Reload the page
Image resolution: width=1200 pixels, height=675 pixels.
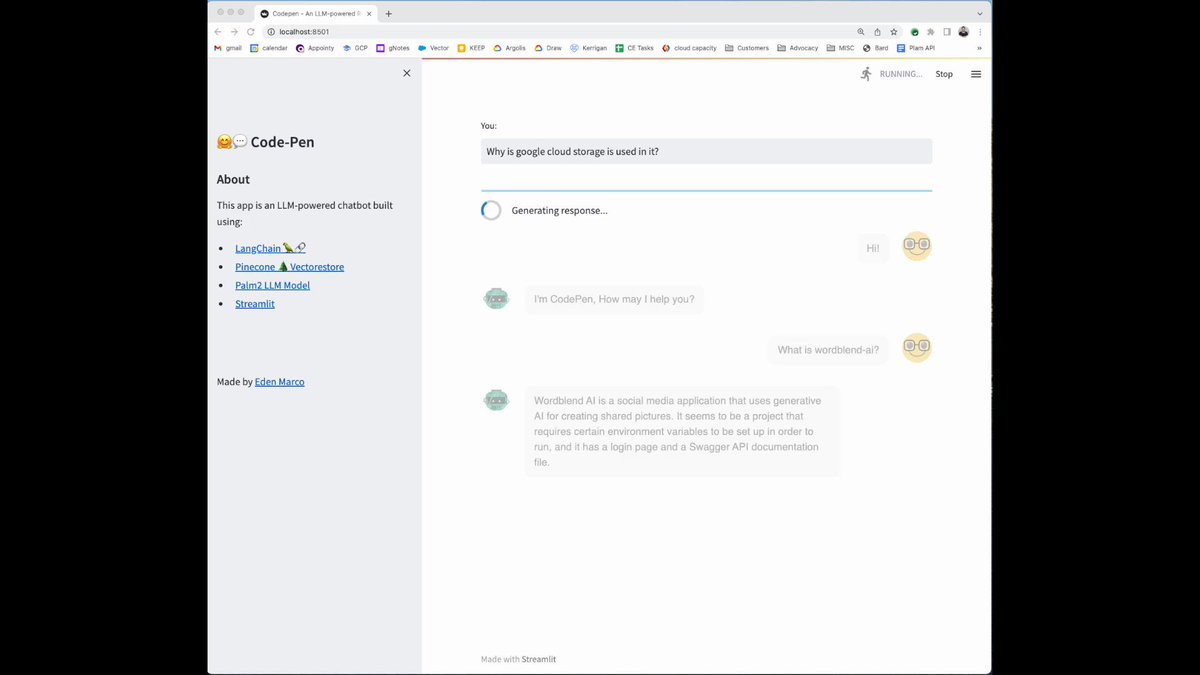tap(250, 31)
